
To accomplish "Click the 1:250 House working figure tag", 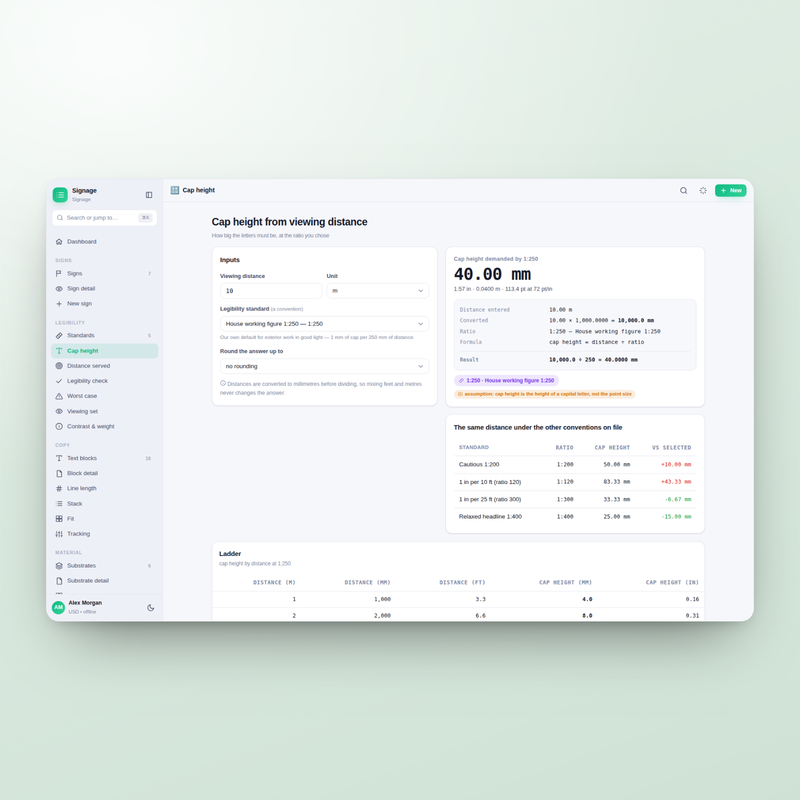I will pyautogui.click(x=506, y=381).
